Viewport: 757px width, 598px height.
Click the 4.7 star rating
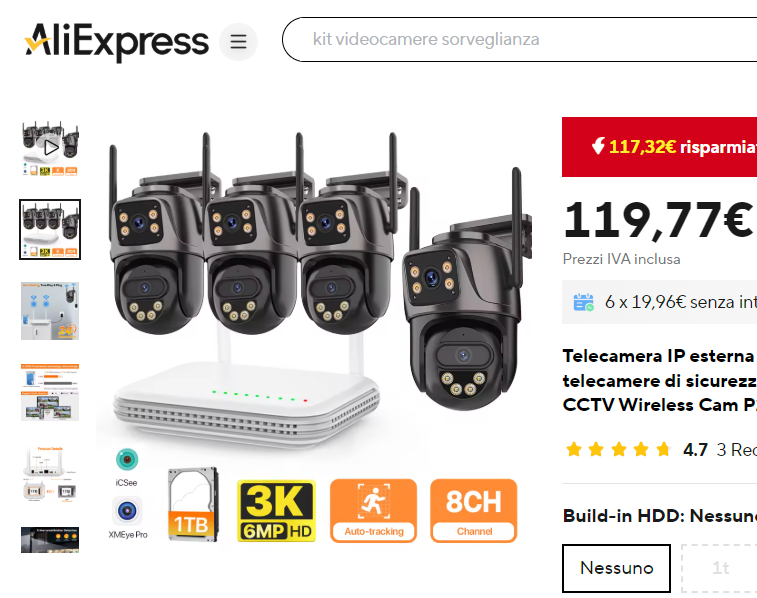695,450
